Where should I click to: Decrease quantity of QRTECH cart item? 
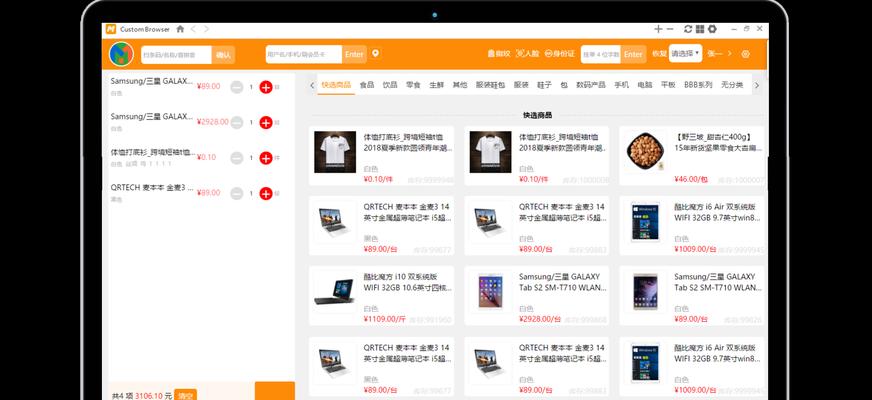237,193
